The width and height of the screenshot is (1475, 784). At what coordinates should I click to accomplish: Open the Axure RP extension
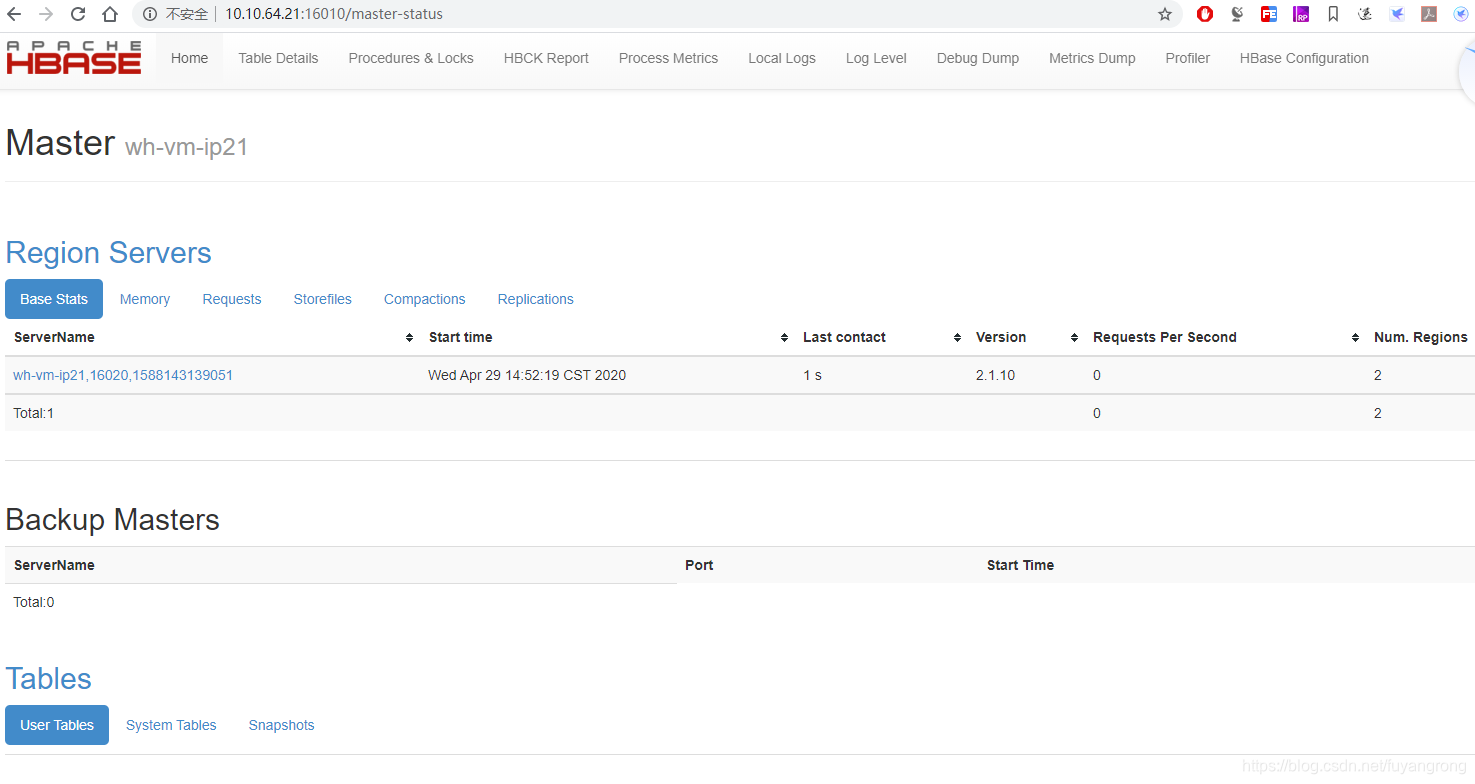[1301, 14]
